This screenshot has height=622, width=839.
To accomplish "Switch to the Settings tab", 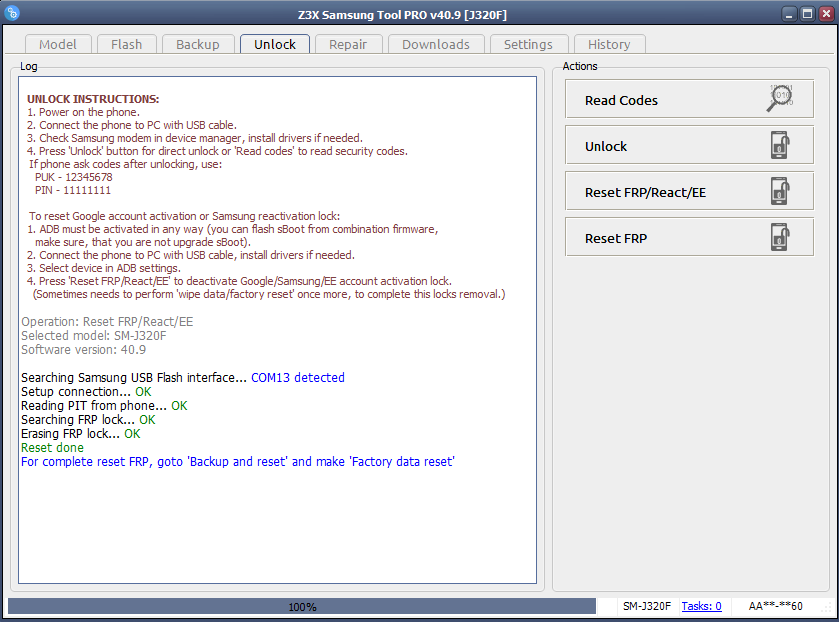I will pos(528,44).
